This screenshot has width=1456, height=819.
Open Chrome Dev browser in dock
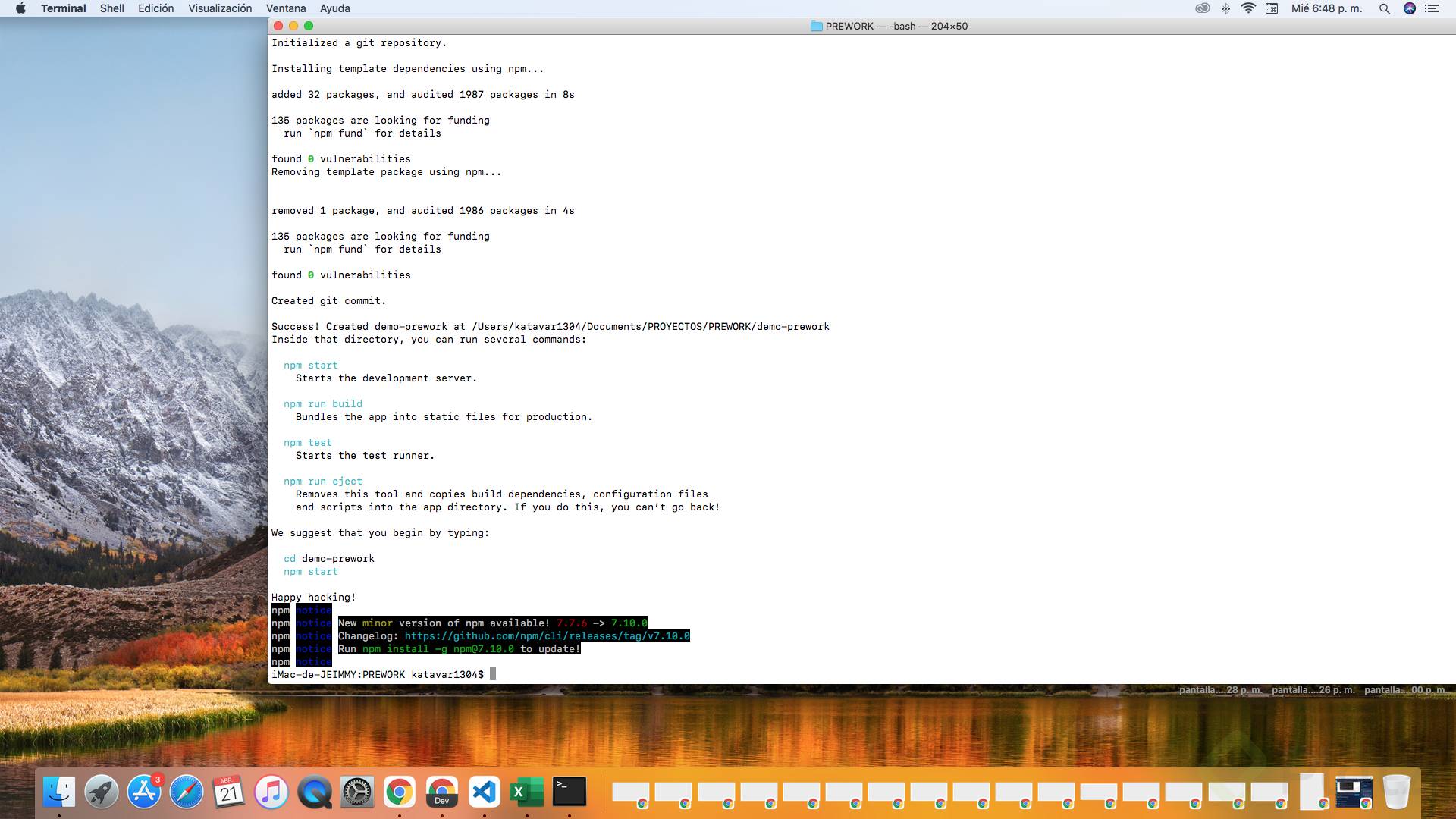441,792
